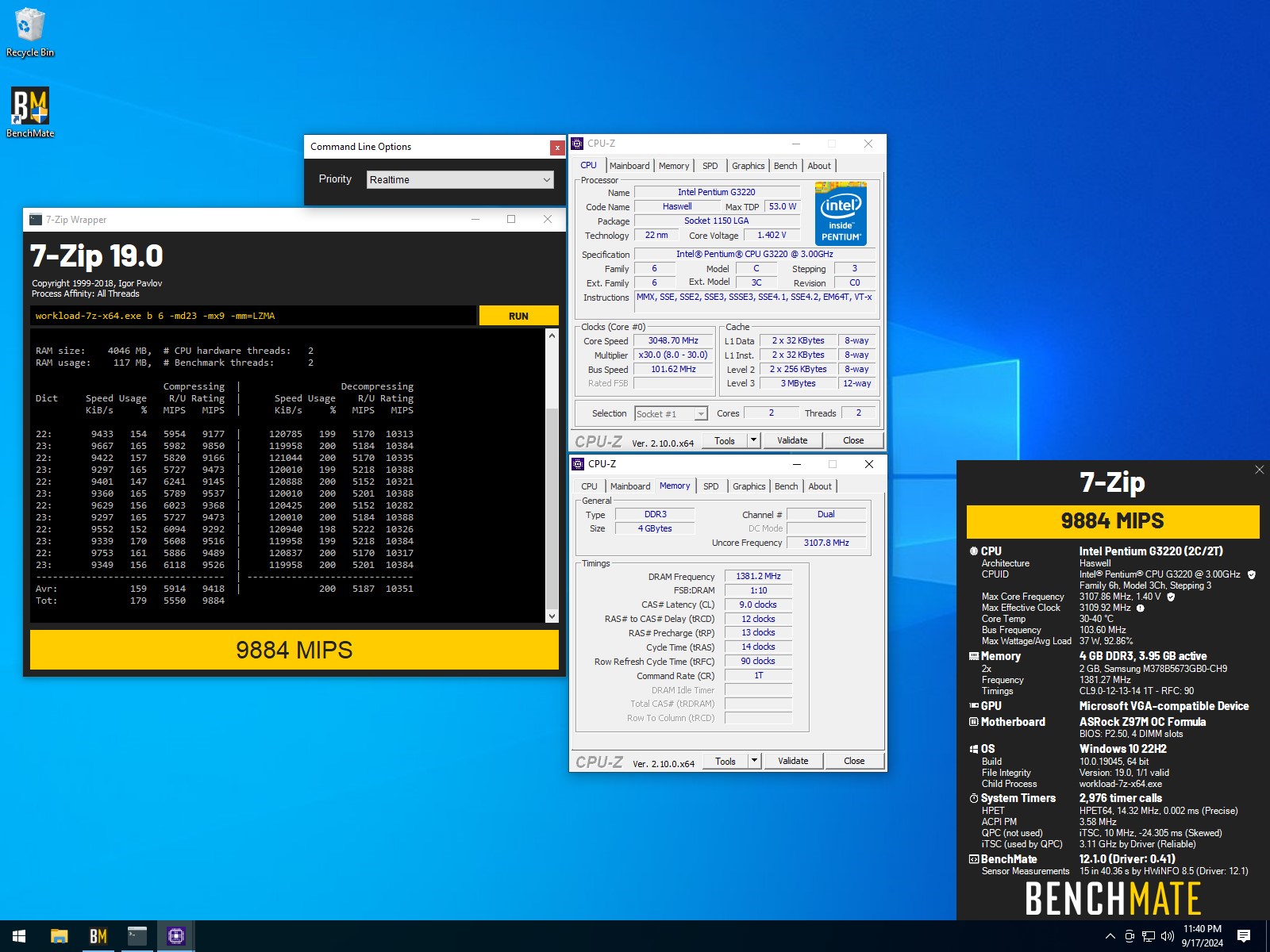The width and height of the screenshot is (1270, 952).
Task: Switch to BenchMate via its taskbar icon
Action: click(98, 936)
